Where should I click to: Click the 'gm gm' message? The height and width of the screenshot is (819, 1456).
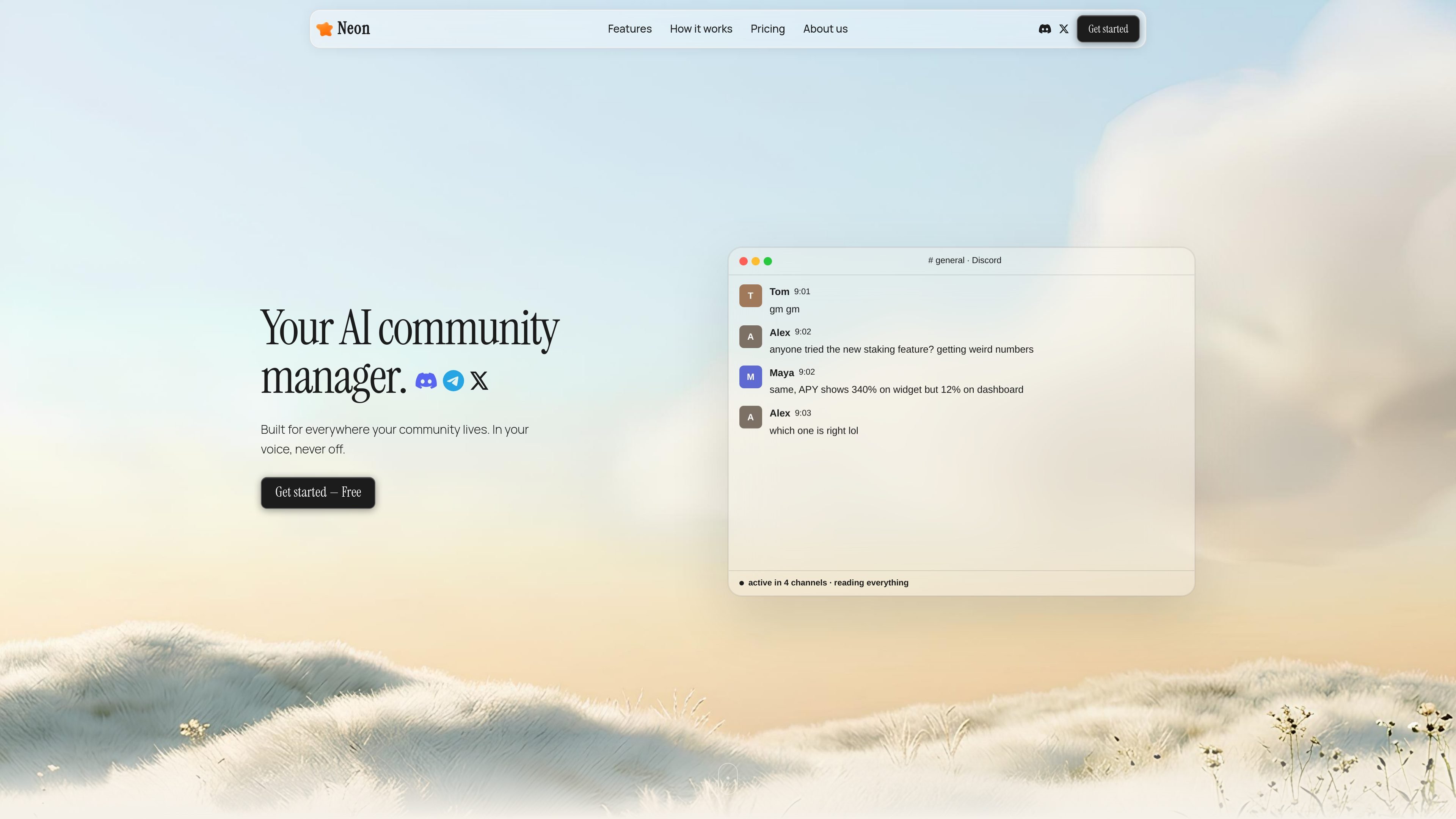784,310
